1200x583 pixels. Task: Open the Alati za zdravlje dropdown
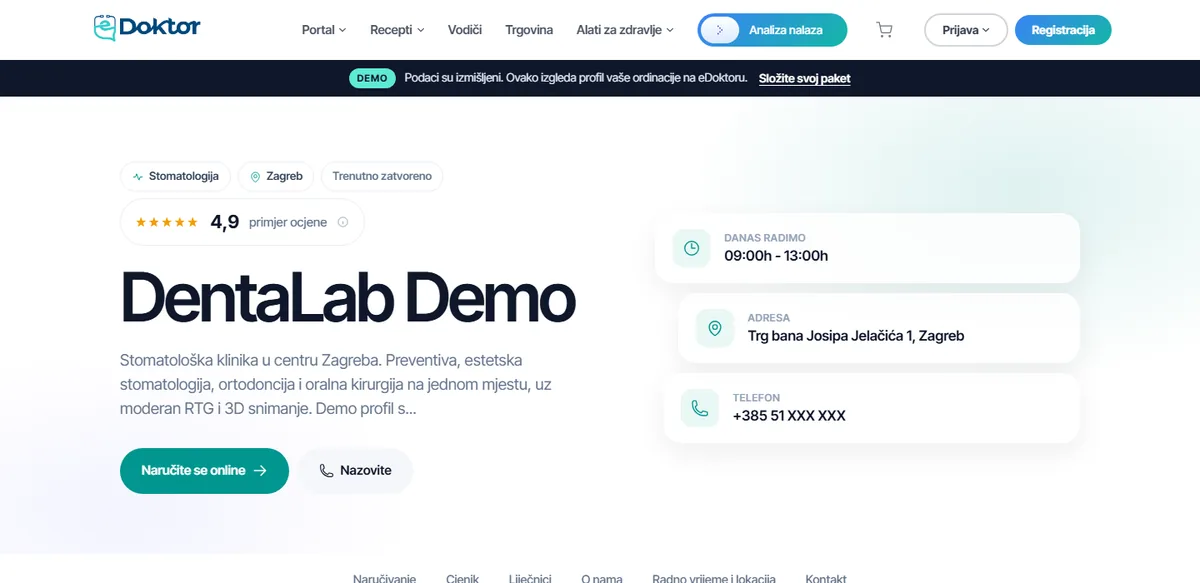625,30
